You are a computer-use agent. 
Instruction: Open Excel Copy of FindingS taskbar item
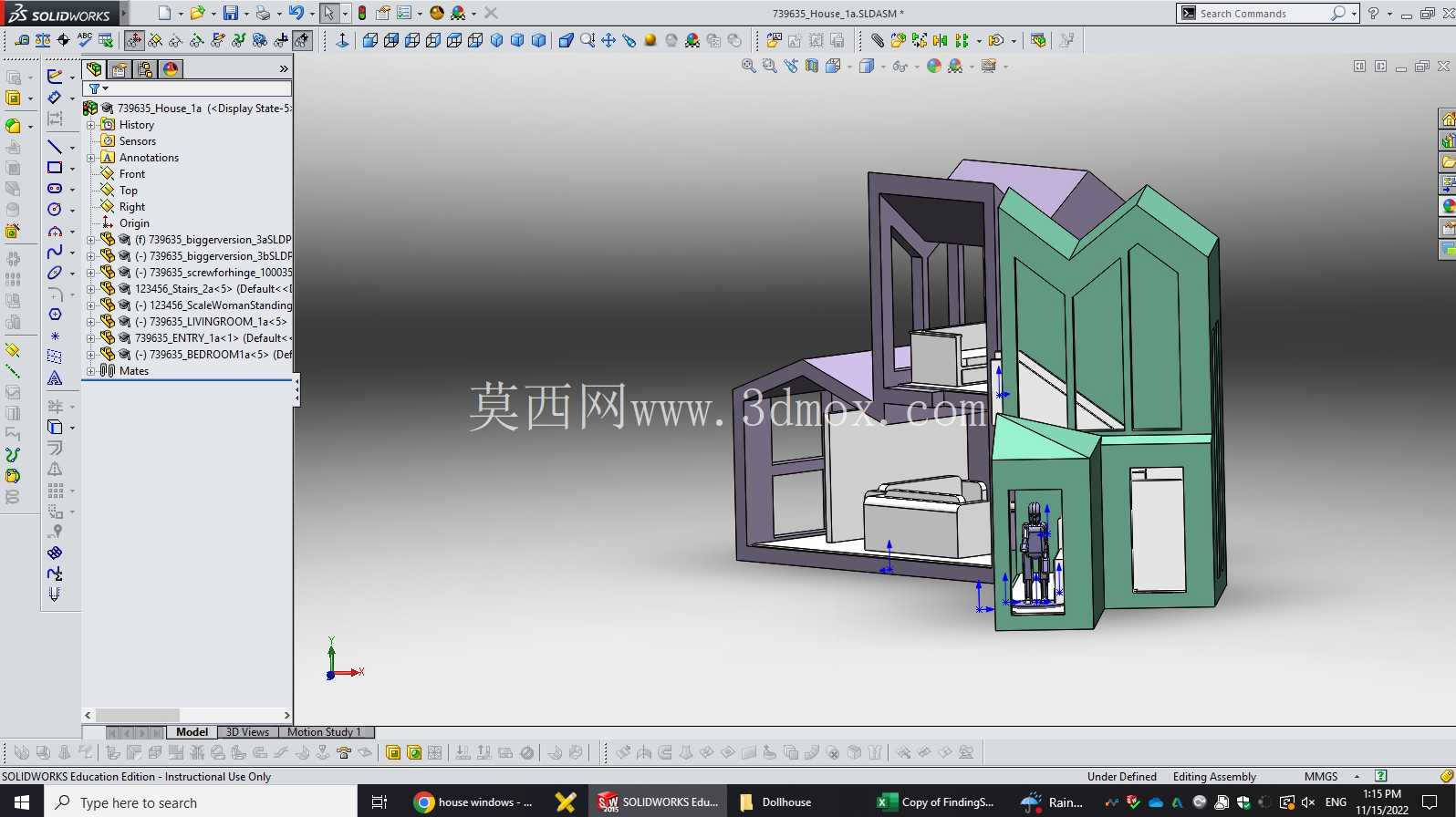coord(937,802)
